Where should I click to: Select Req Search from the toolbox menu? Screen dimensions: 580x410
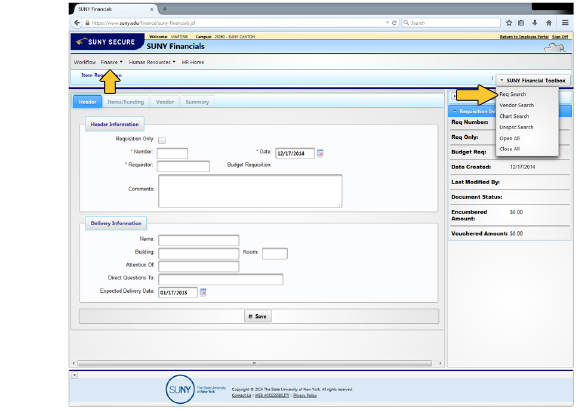[513, 94]
